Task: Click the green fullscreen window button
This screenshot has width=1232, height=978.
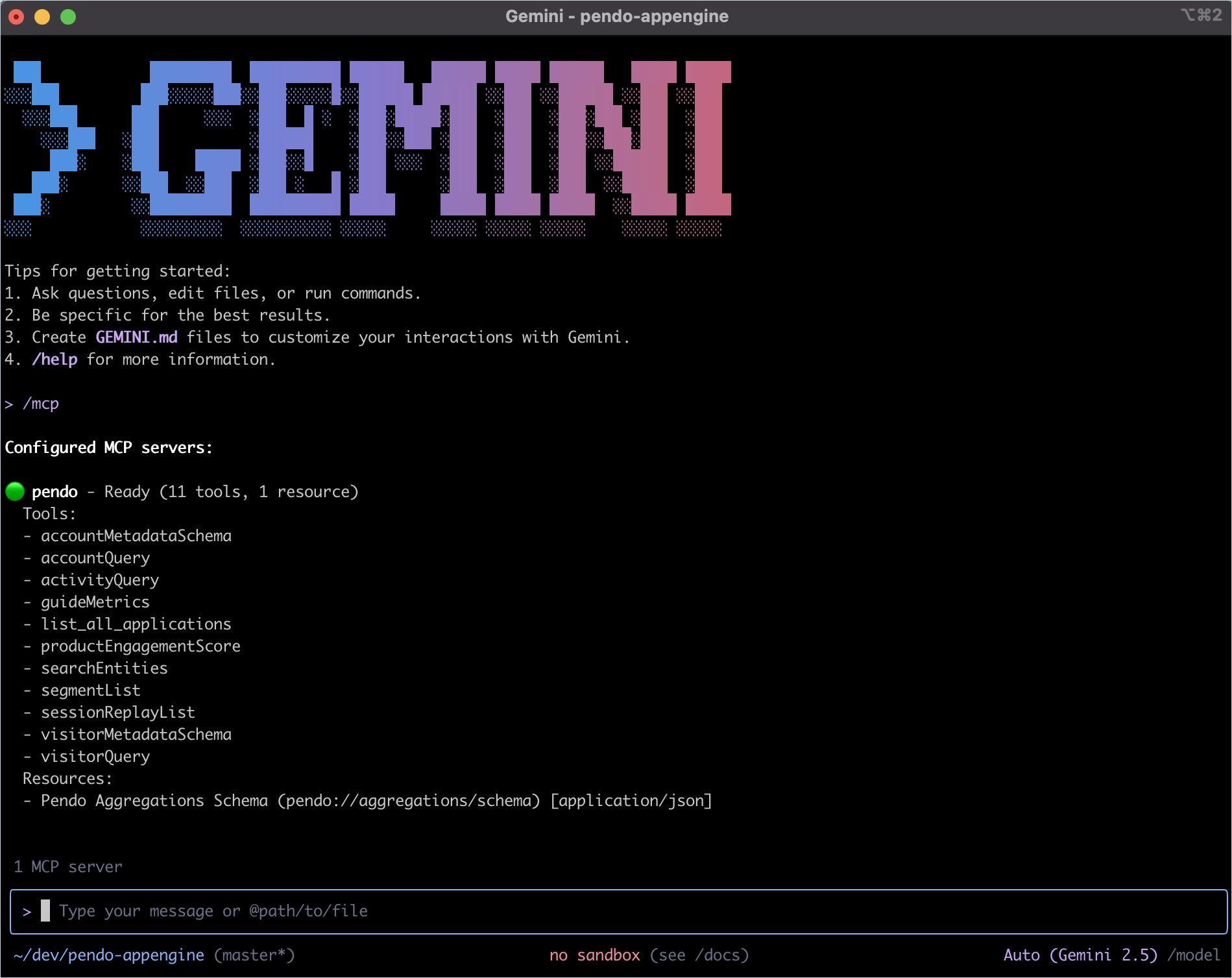Action: point(68,16)
